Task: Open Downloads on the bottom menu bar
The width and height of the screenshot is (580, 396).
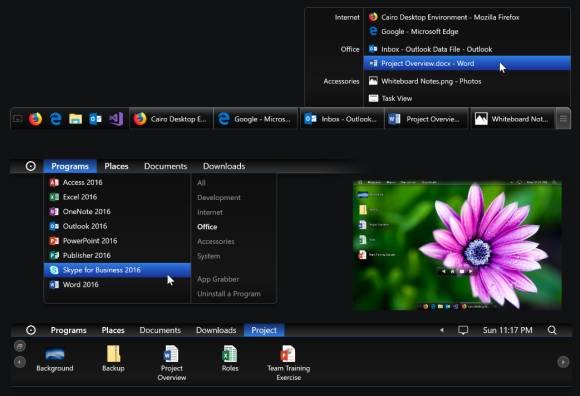Action: coord(216,330)
